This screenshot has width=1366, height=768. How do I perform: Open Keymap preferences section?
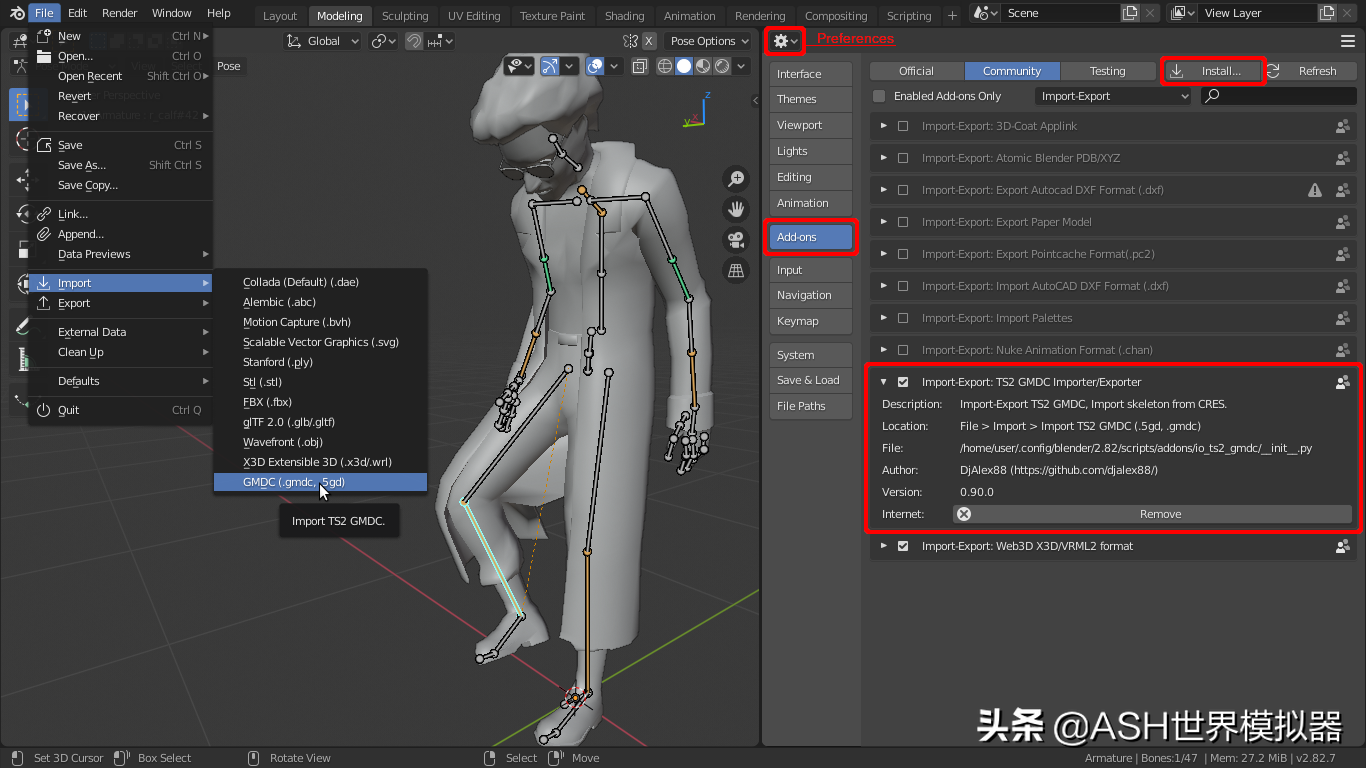tap(811, 321)
